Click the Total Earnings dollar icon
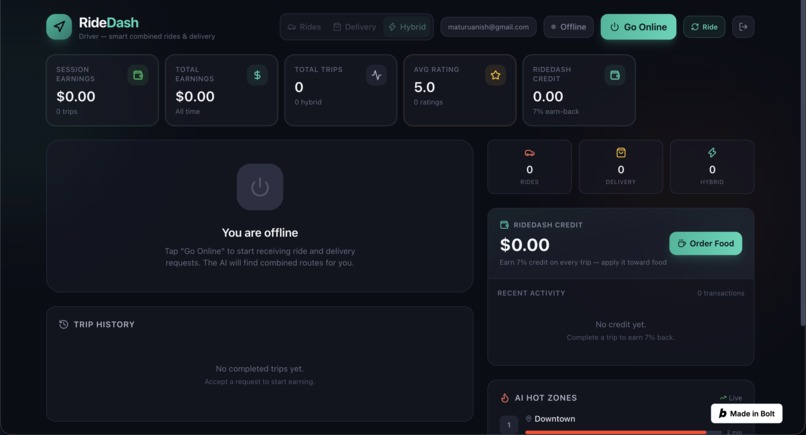The image size is (806, 435). (257, 75)
